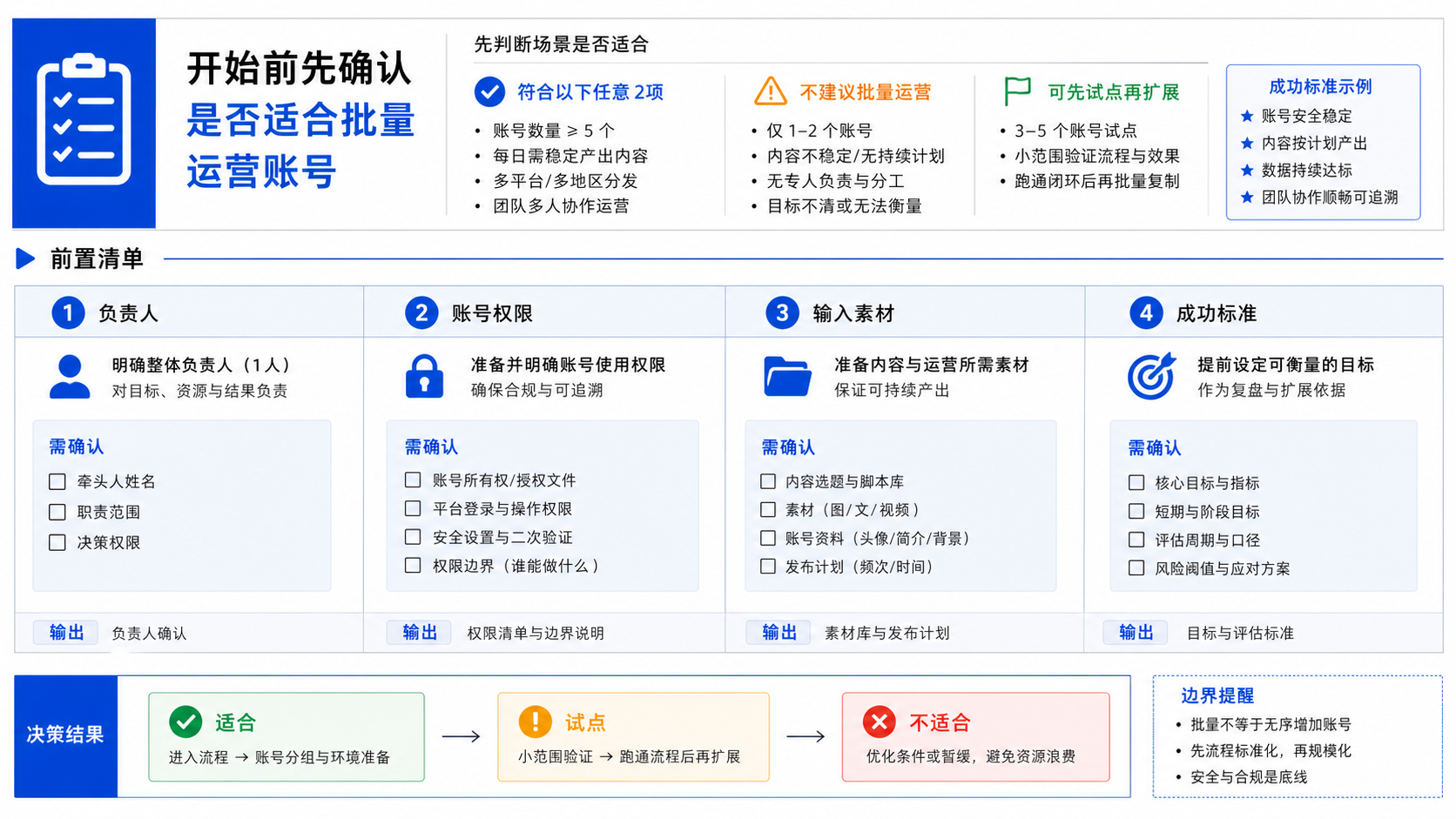Click the 输出 tag beside 目标与评估标准
The height and width of the screenshot is (819, 1456).
(x=1136, y=632)
